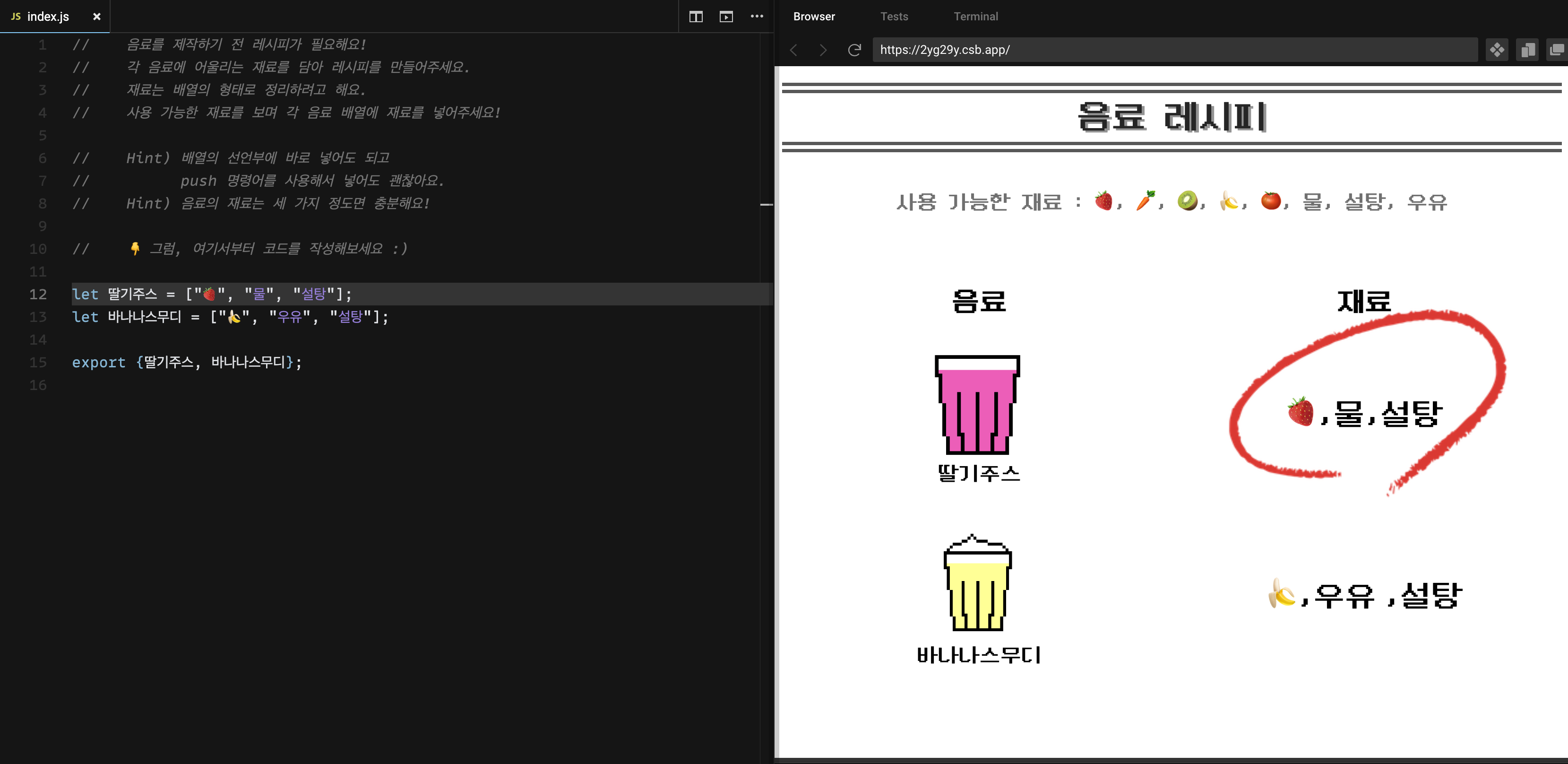Viewport: 1568px width, 764px height.
Task: Switch to the Tests tab
Action: coord(894,17)
